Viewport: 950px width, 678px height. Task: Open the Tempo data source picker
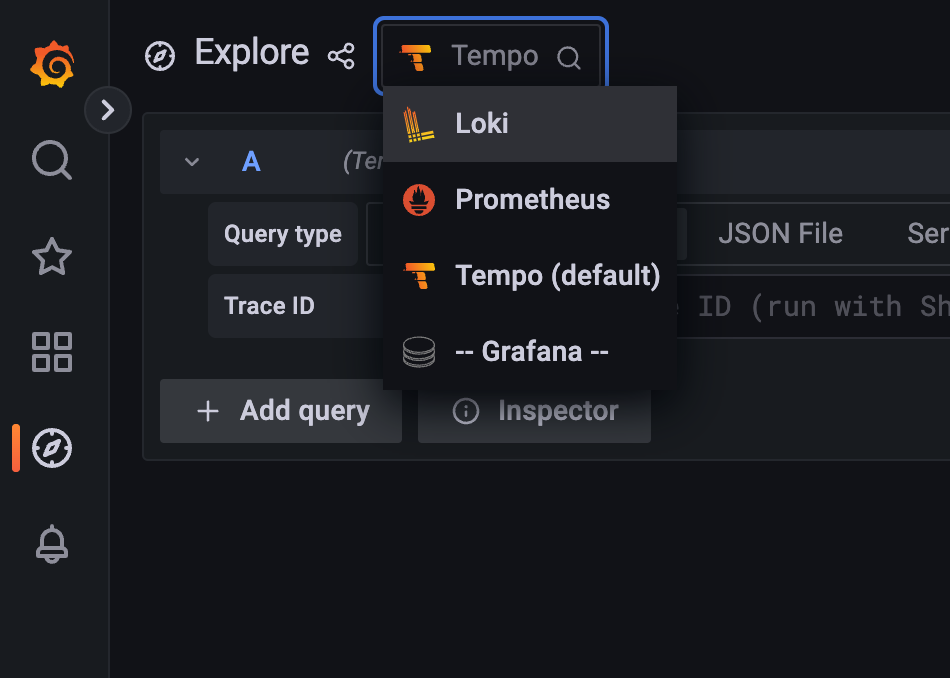coord(491,56)
